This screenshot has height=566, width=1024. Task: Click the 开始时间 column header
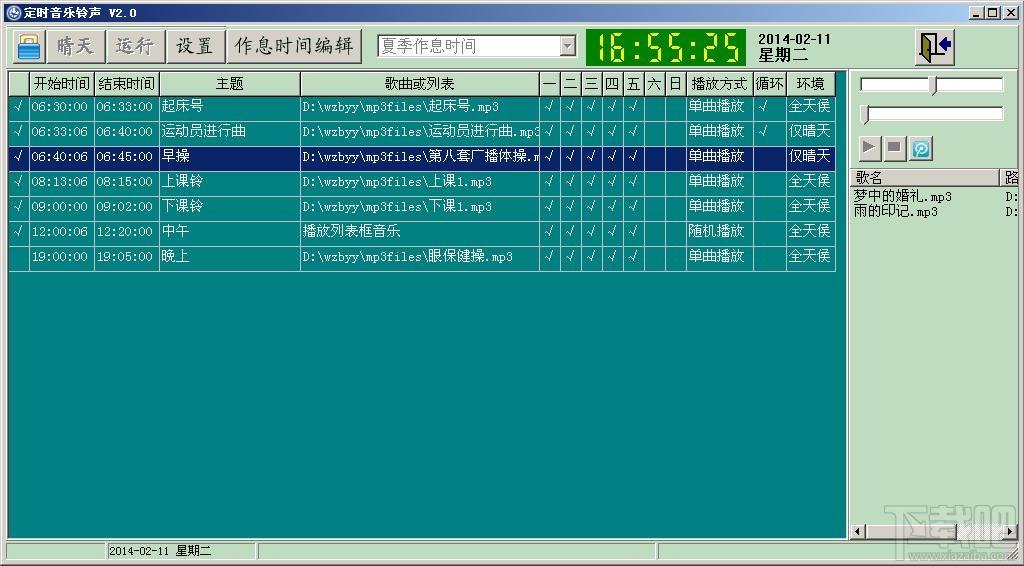pos(61,84)
